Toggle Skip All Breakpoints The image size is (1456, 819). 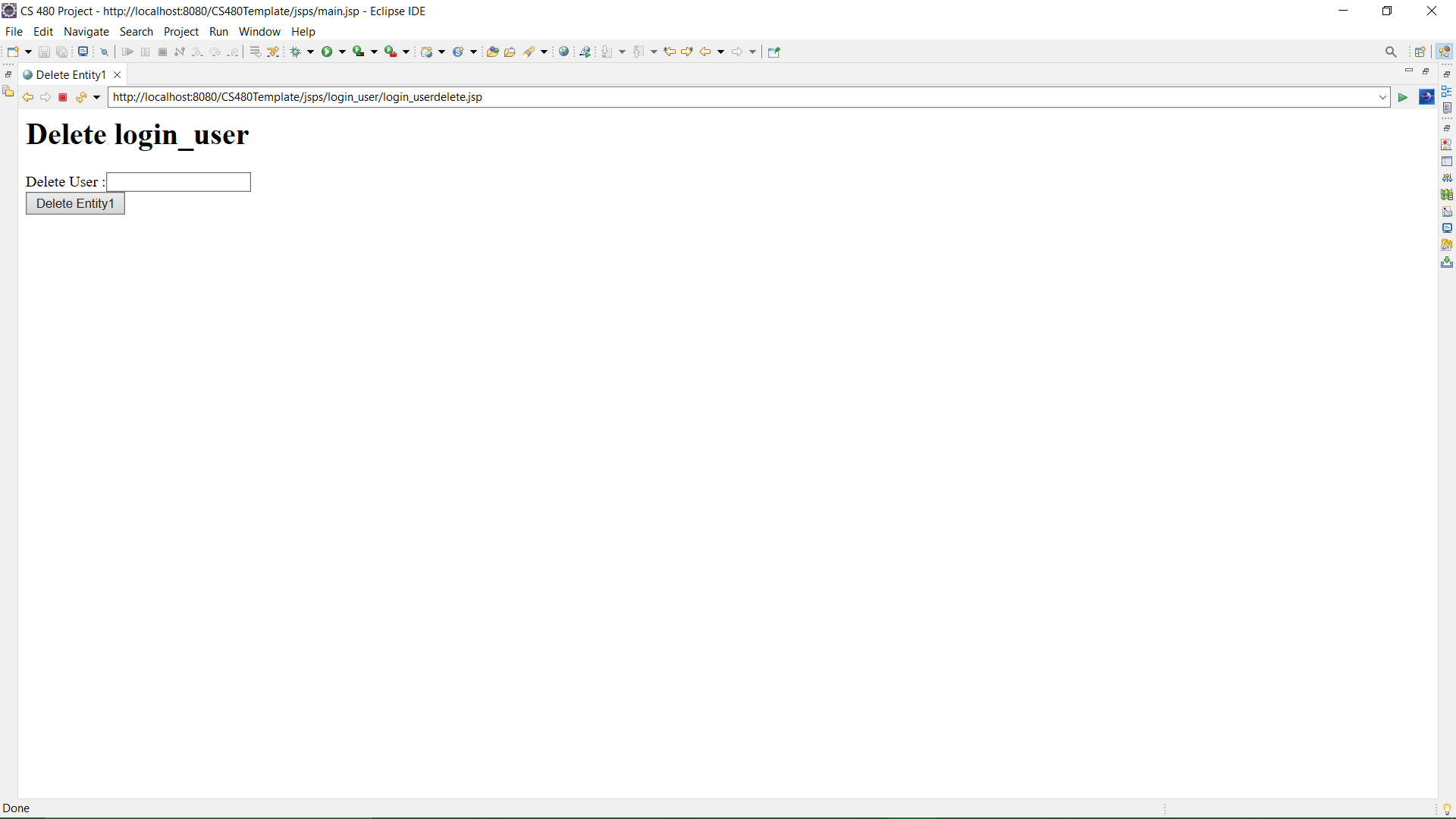tap(104, 52)
